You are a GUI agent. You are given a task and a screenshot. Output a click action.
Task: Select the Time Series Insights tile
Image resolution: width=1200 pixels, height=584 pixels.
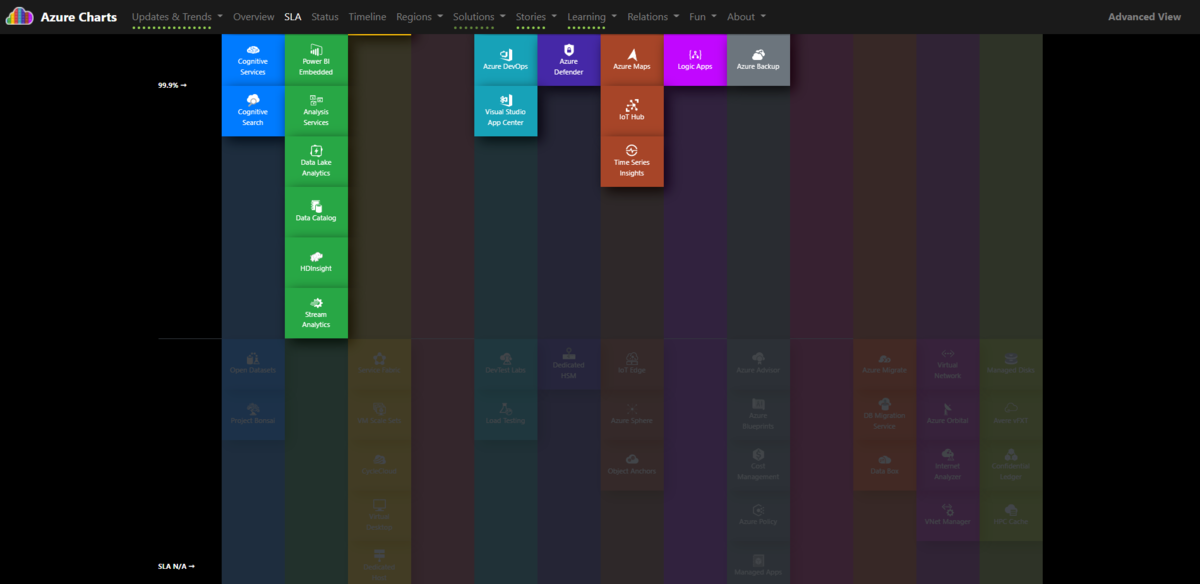point(631,161)
